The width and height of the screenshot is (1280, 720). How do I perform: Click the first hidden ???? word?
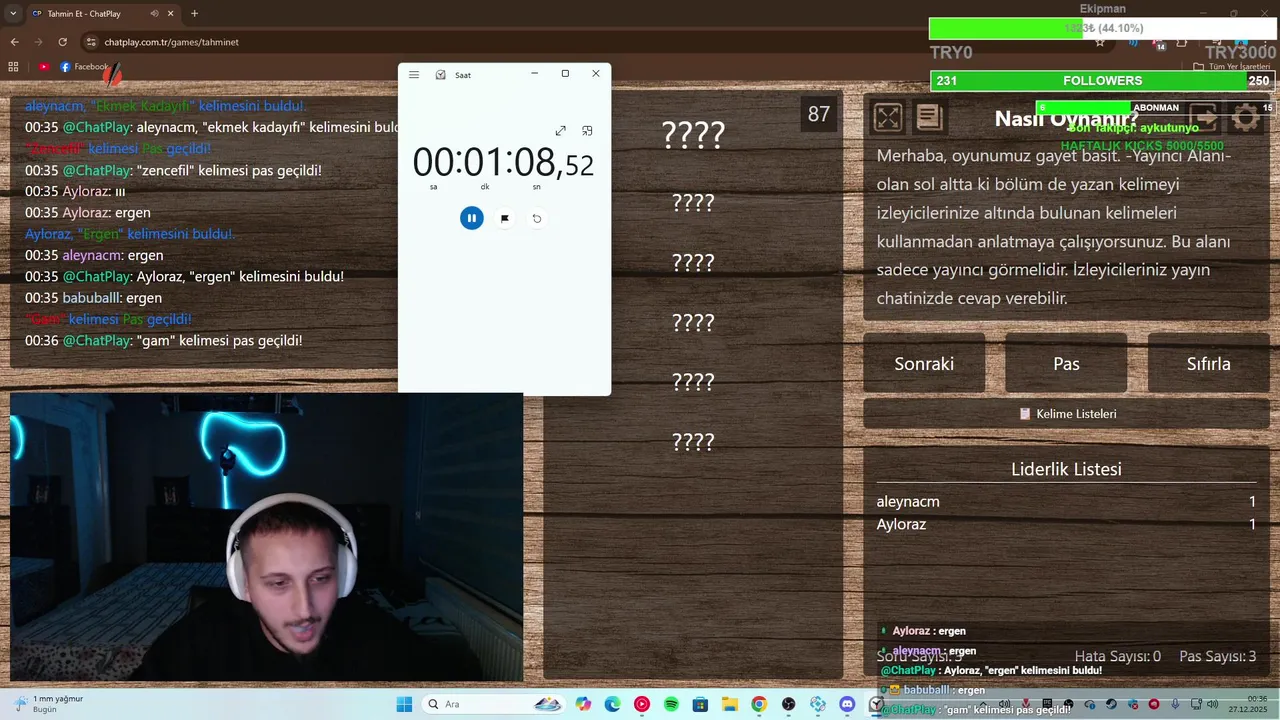(693, 134)
